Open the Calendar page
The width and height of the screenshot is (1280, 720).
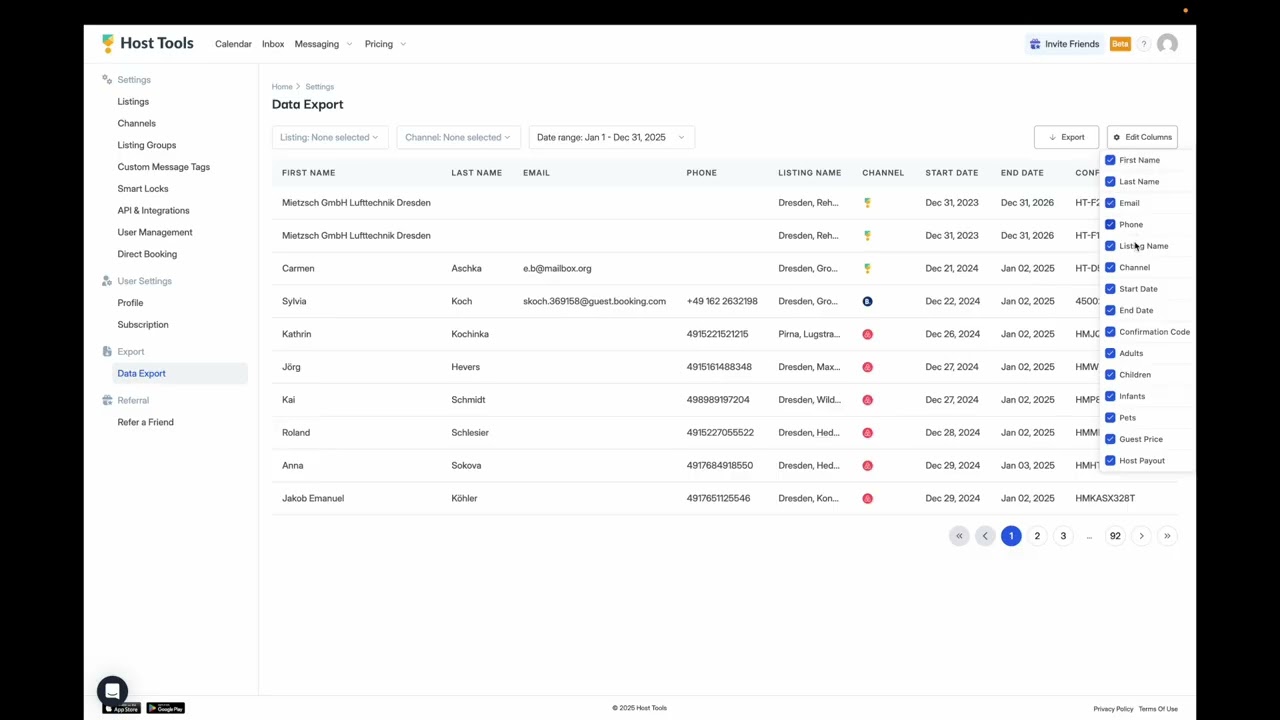coord(233,44)
